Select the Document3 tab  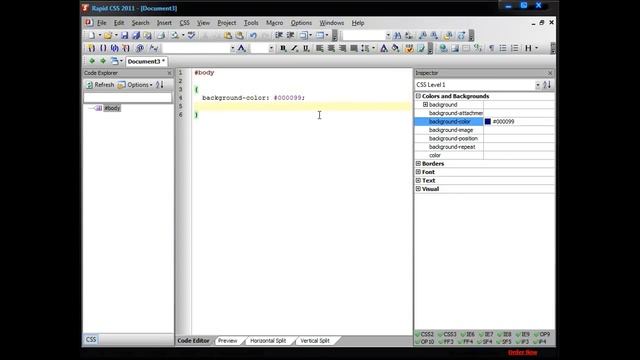pyautogui.click(x=146, y=61)
